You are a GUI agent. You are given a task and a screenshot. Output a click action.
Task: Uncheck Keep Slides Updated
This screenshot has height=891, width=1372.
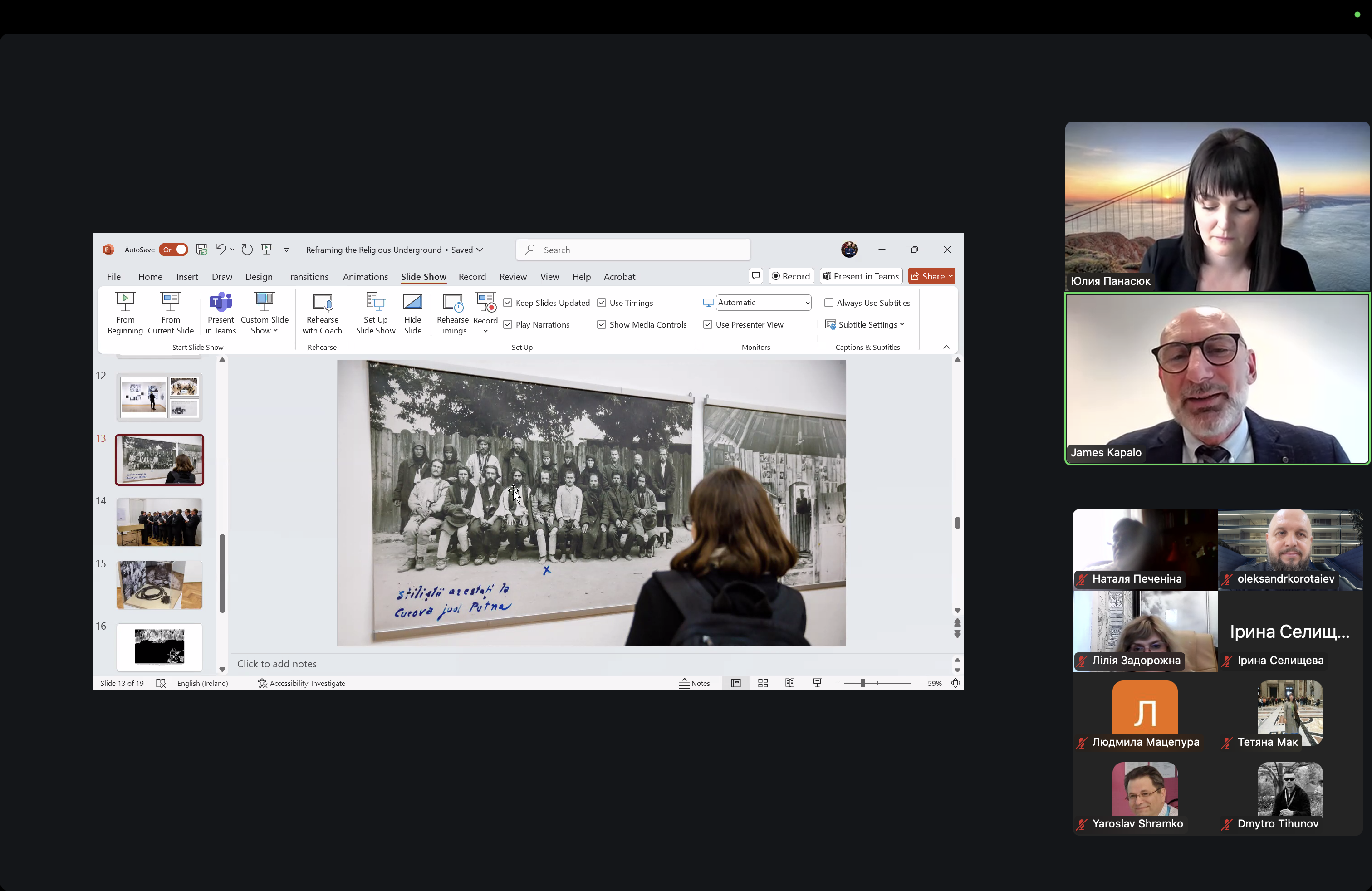pos(508,303)
